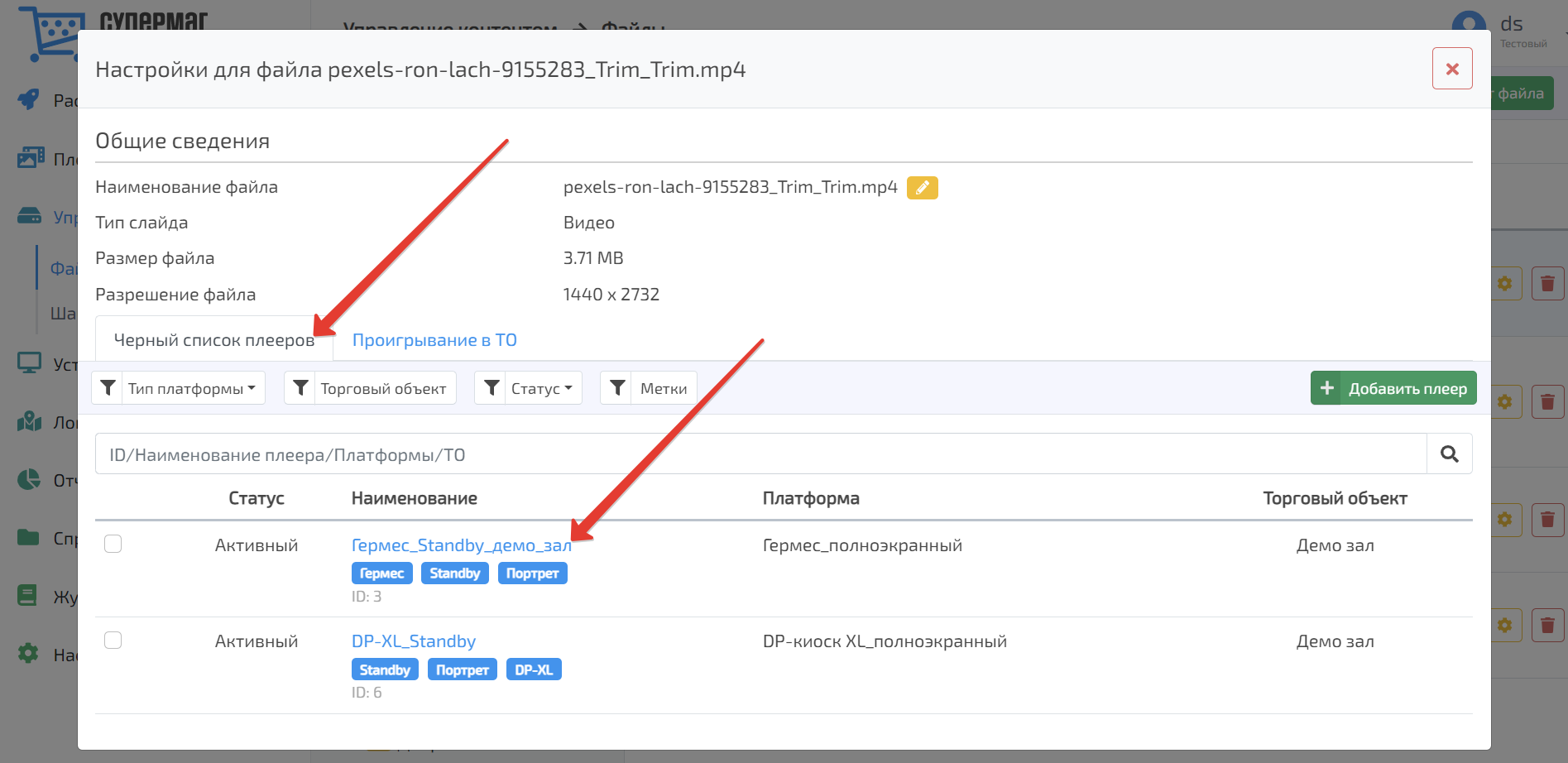Click ID: 6 text
The image size is (1568, 763).
click(x=367, y=693)
